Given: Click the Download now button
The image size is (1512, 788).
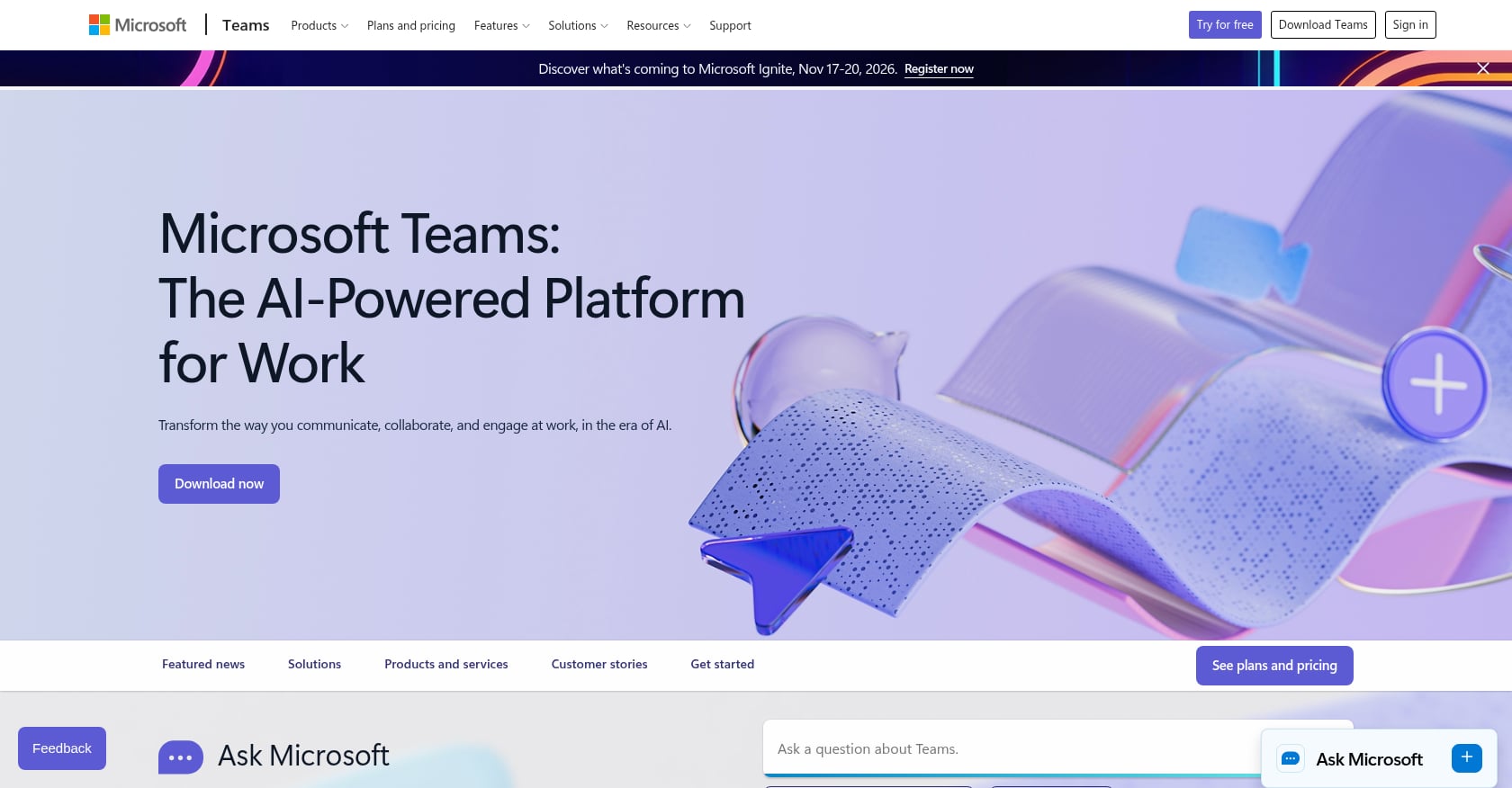Looking at the screenshot, I should tap(219, 484).
